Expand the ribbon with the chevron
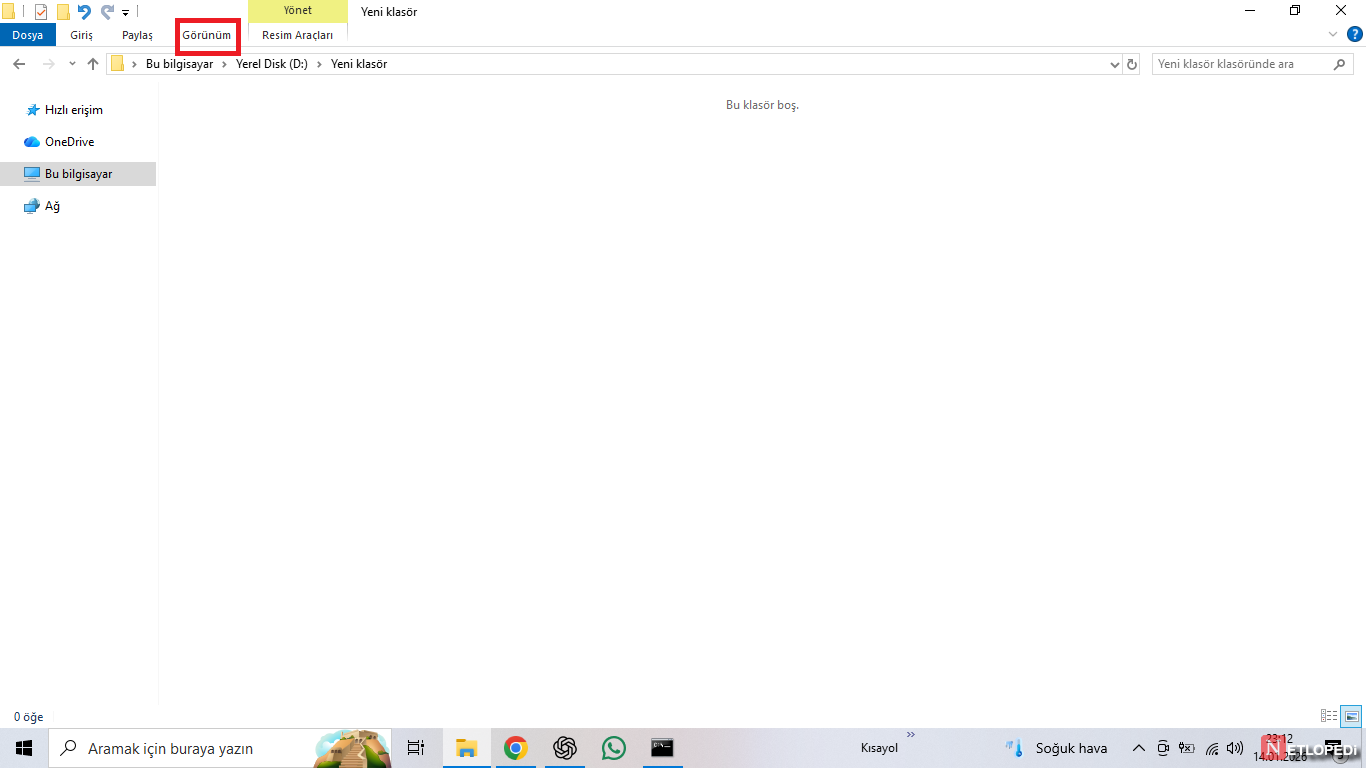The image size is (1366, 768). [x=1332, y=35]
